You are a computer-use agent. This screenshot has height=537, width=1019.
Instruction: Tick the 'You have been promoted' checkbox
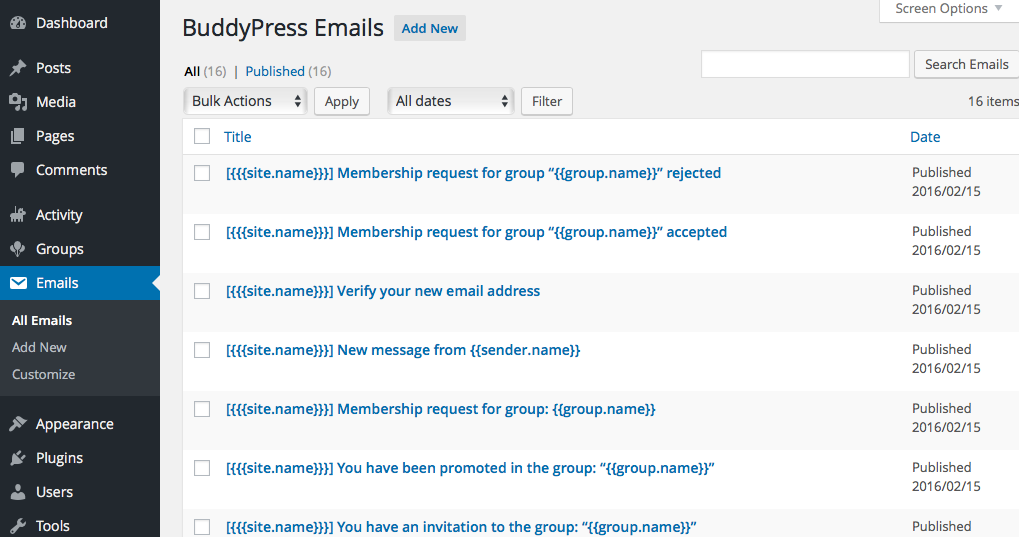(x=202, y=468)
